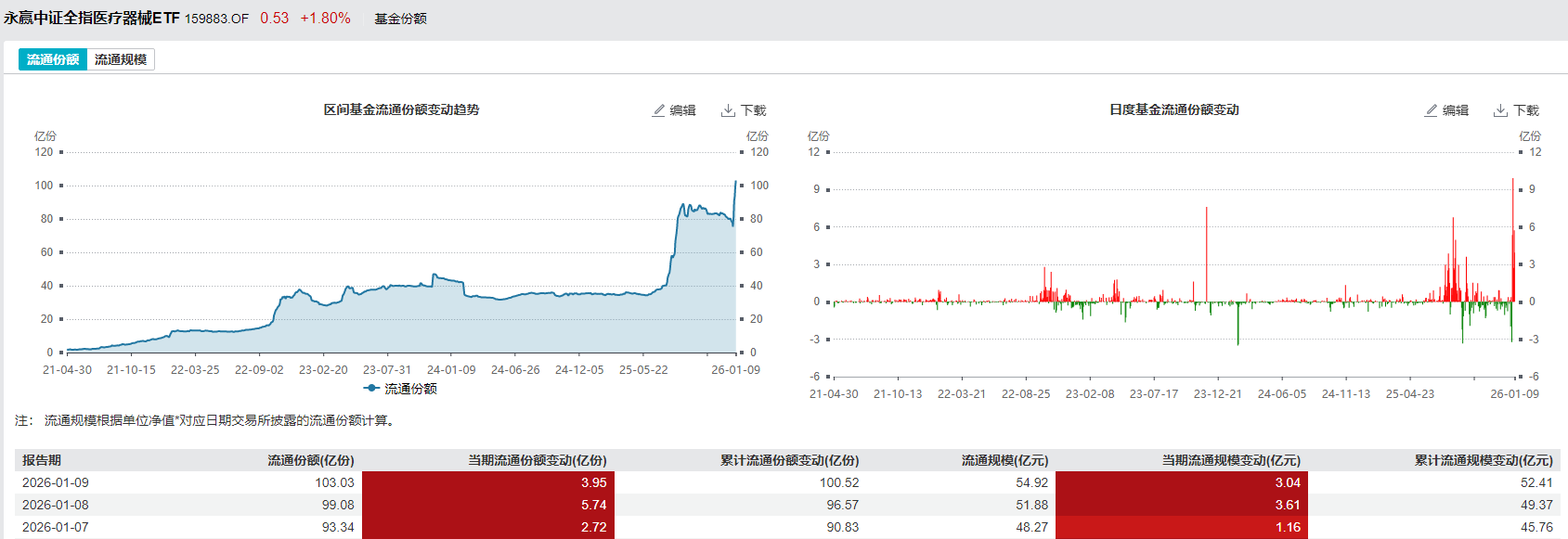Image resolution: width=1568 pixels, height=539 pixels.
Task: Click the 103.03 share value cell
Action: (x=334, y=482)
